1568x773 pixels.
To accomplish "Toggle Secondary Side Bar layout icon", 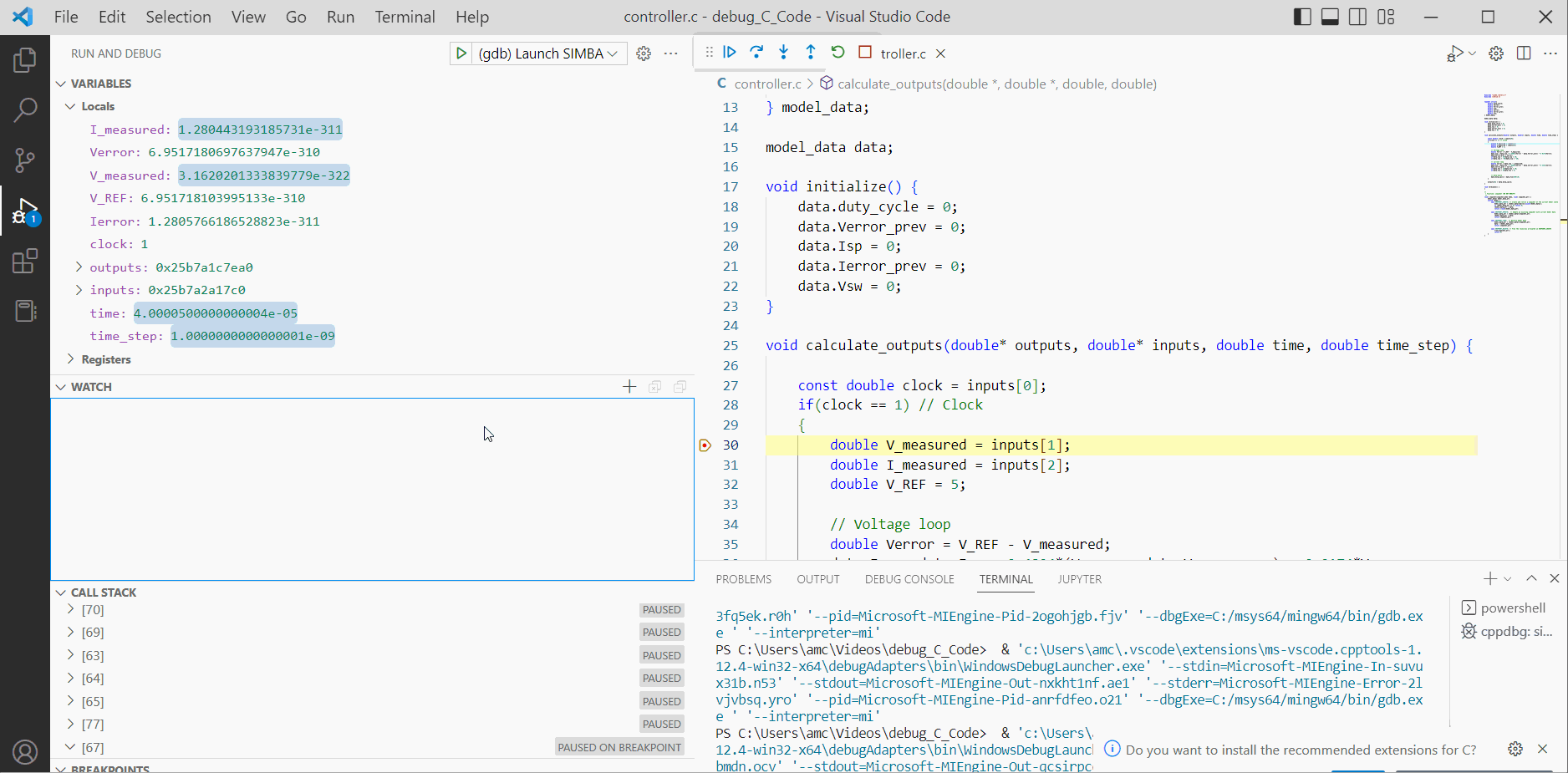I will (x=1358, y=17).
